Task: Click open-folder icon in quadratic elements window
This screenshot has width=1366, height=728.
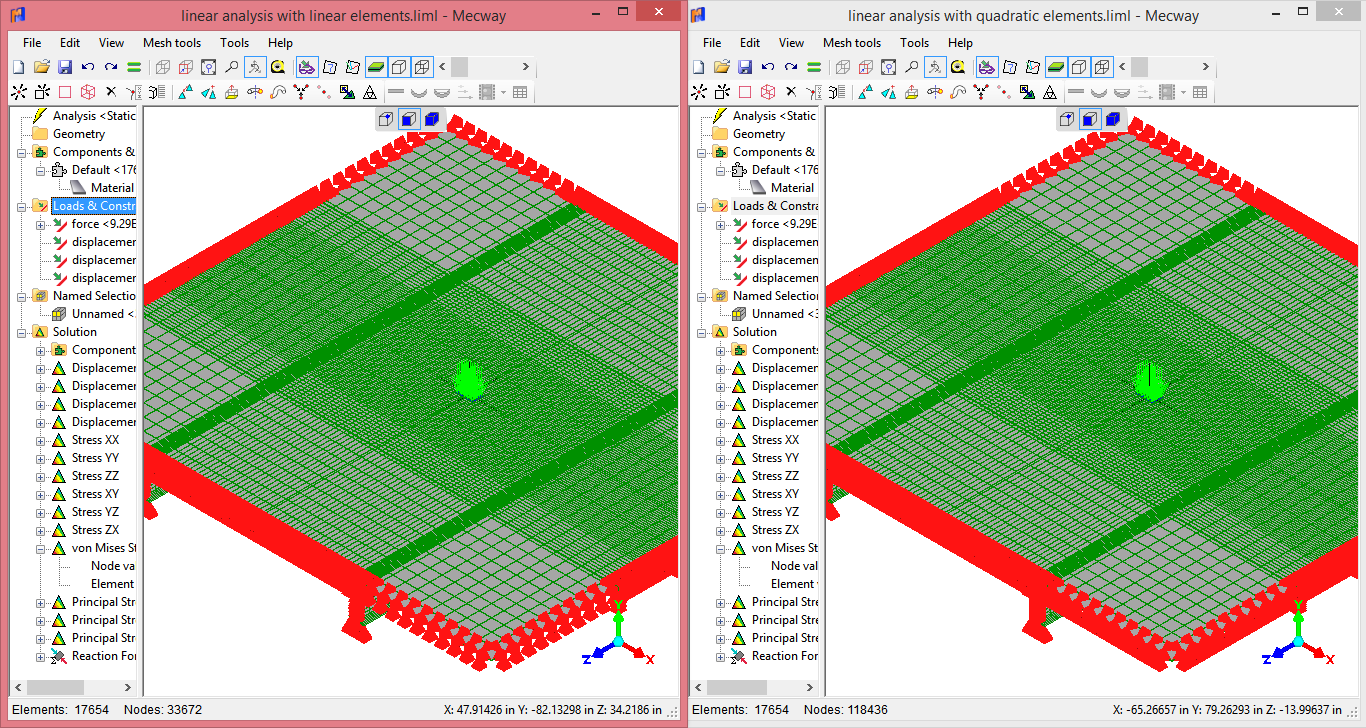Action: click(722, 67)
